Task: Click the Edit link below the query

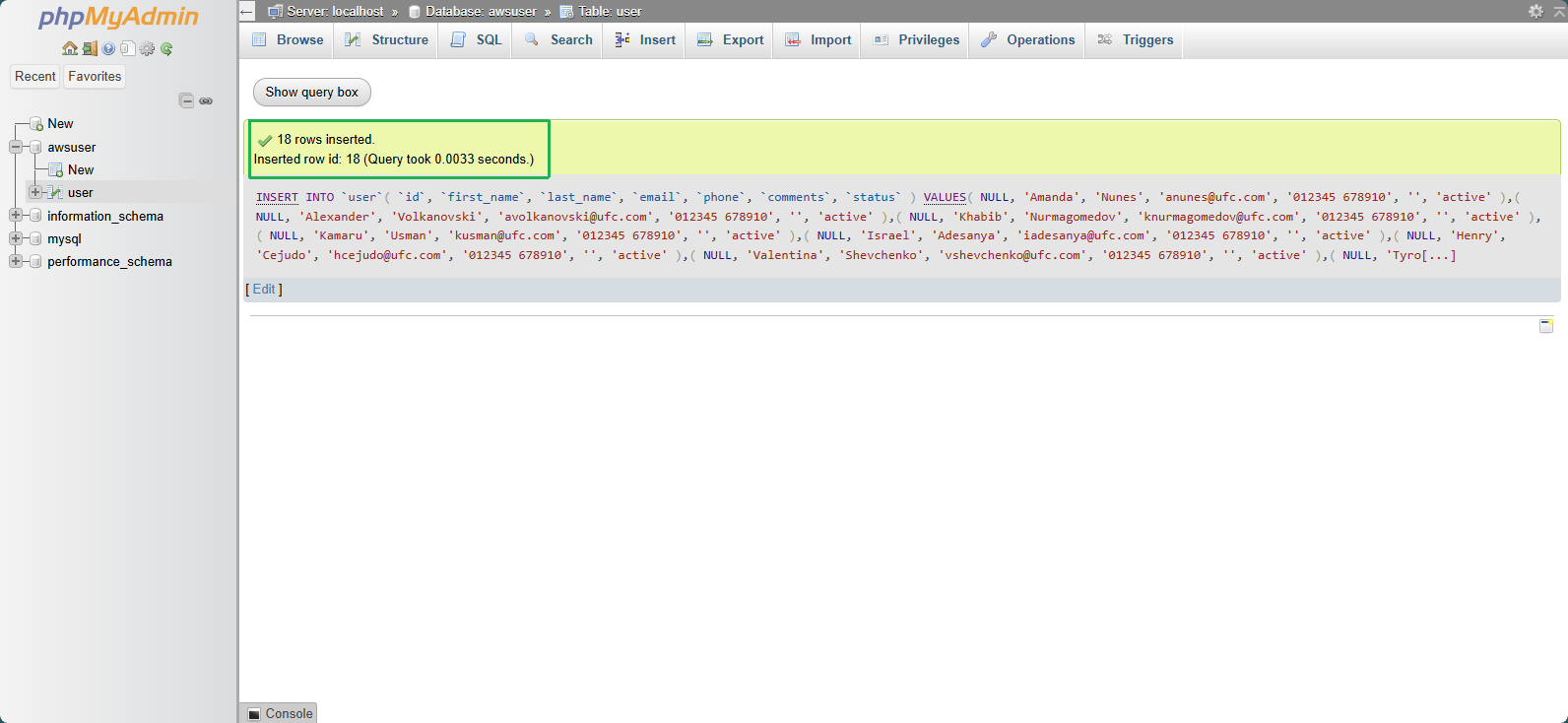Action: [x=264, y=290]
